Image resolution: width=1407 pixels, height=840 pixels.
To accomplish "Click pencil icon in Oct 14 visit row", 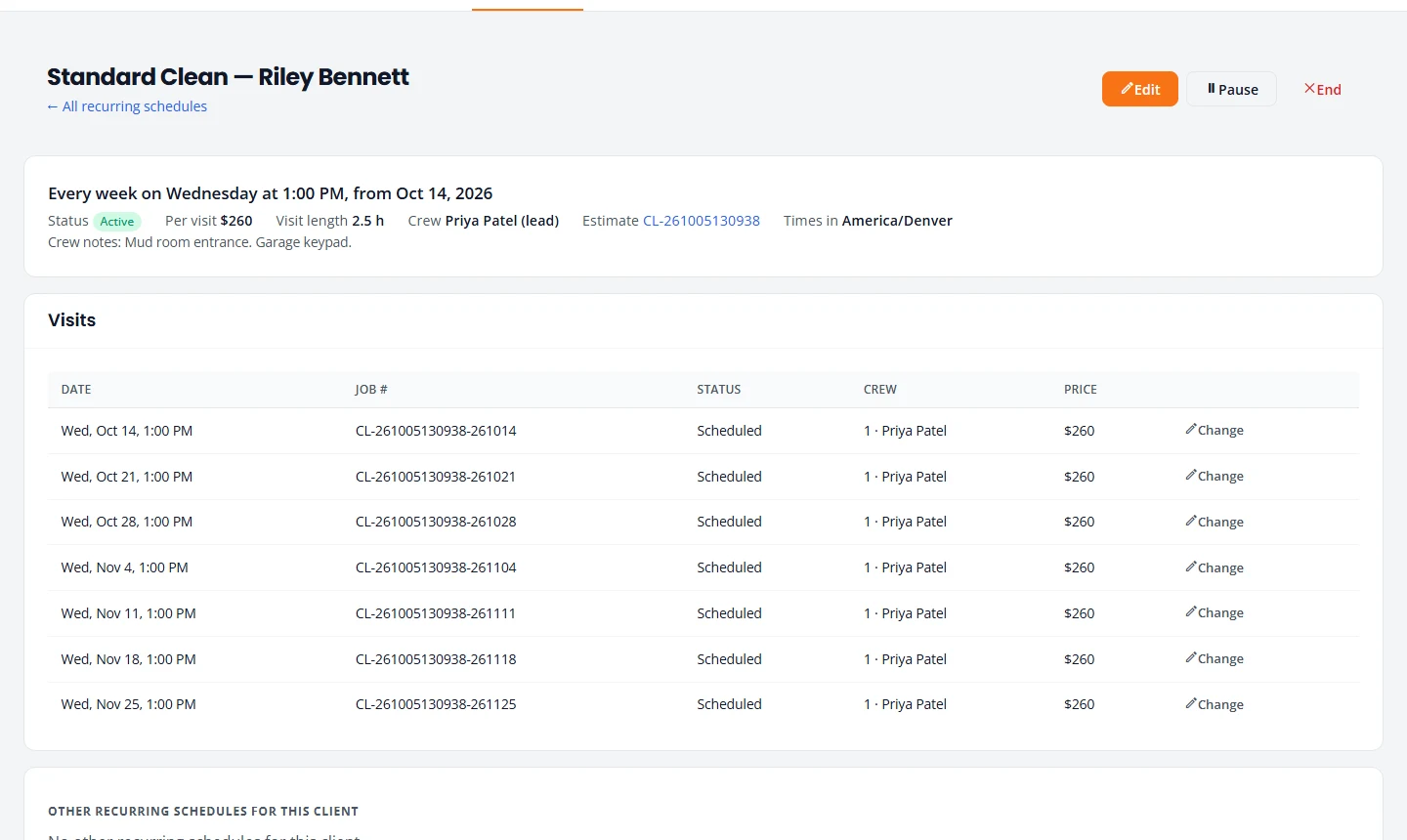I will 1191,430.
